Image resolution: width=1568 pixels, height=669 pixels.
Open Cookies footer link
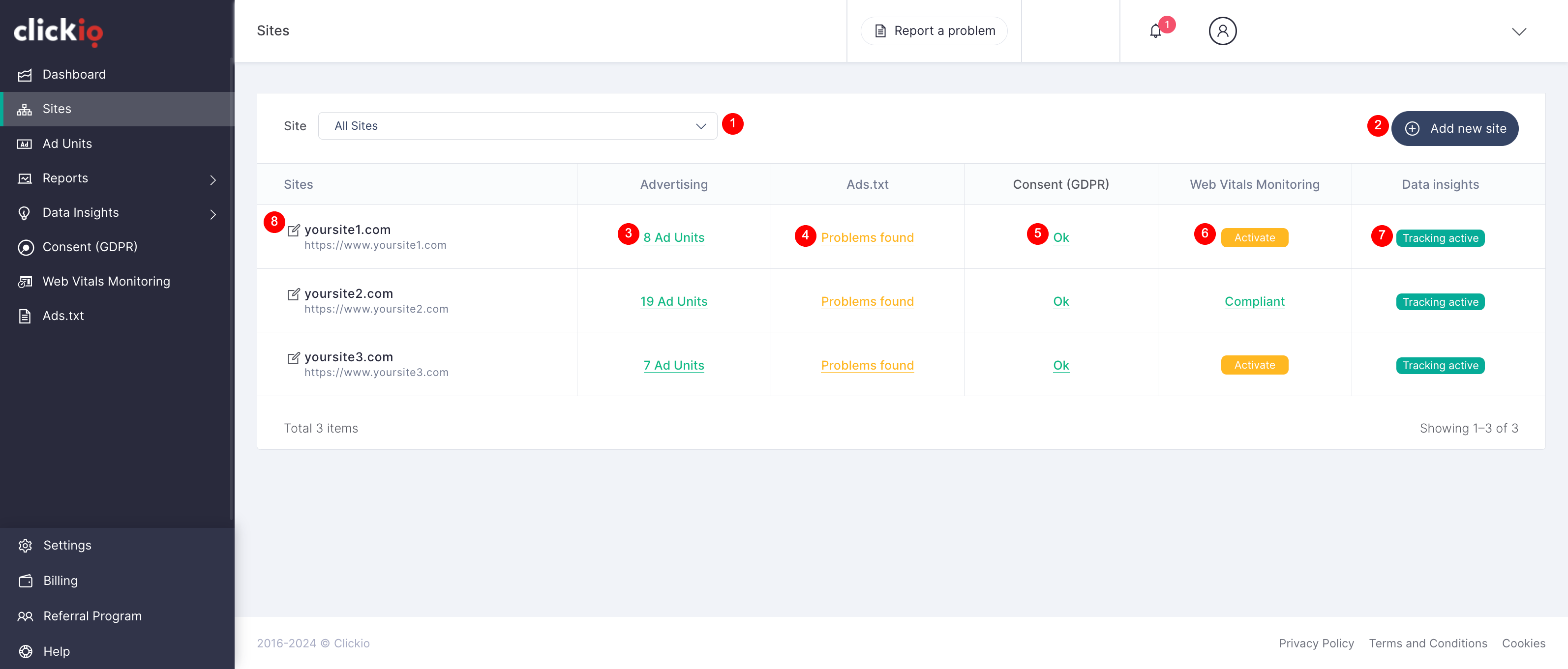tap(1524, 643)
